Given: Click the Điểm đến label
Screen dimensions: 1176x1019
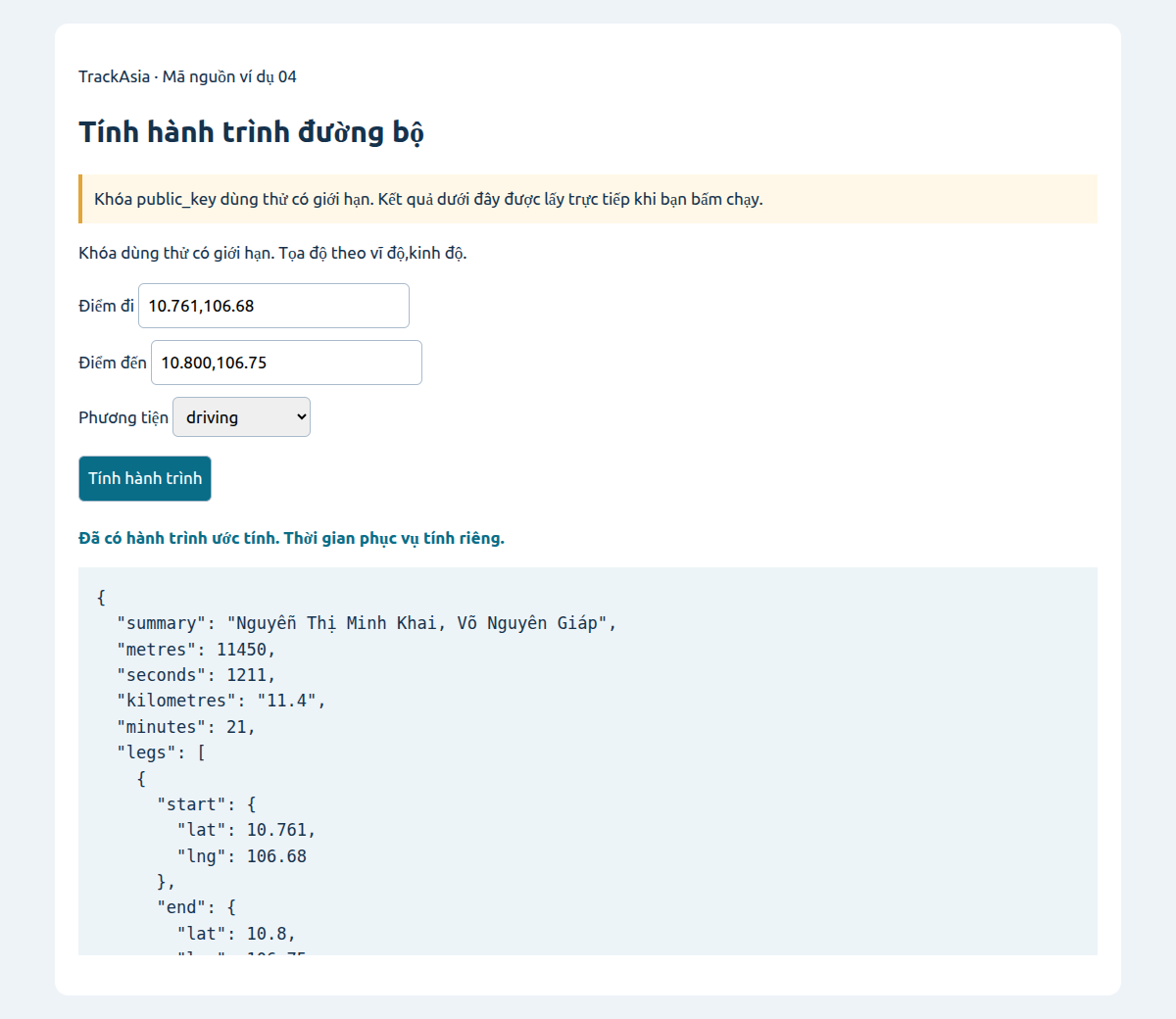Looking at the screenshot, I should 113,363.
